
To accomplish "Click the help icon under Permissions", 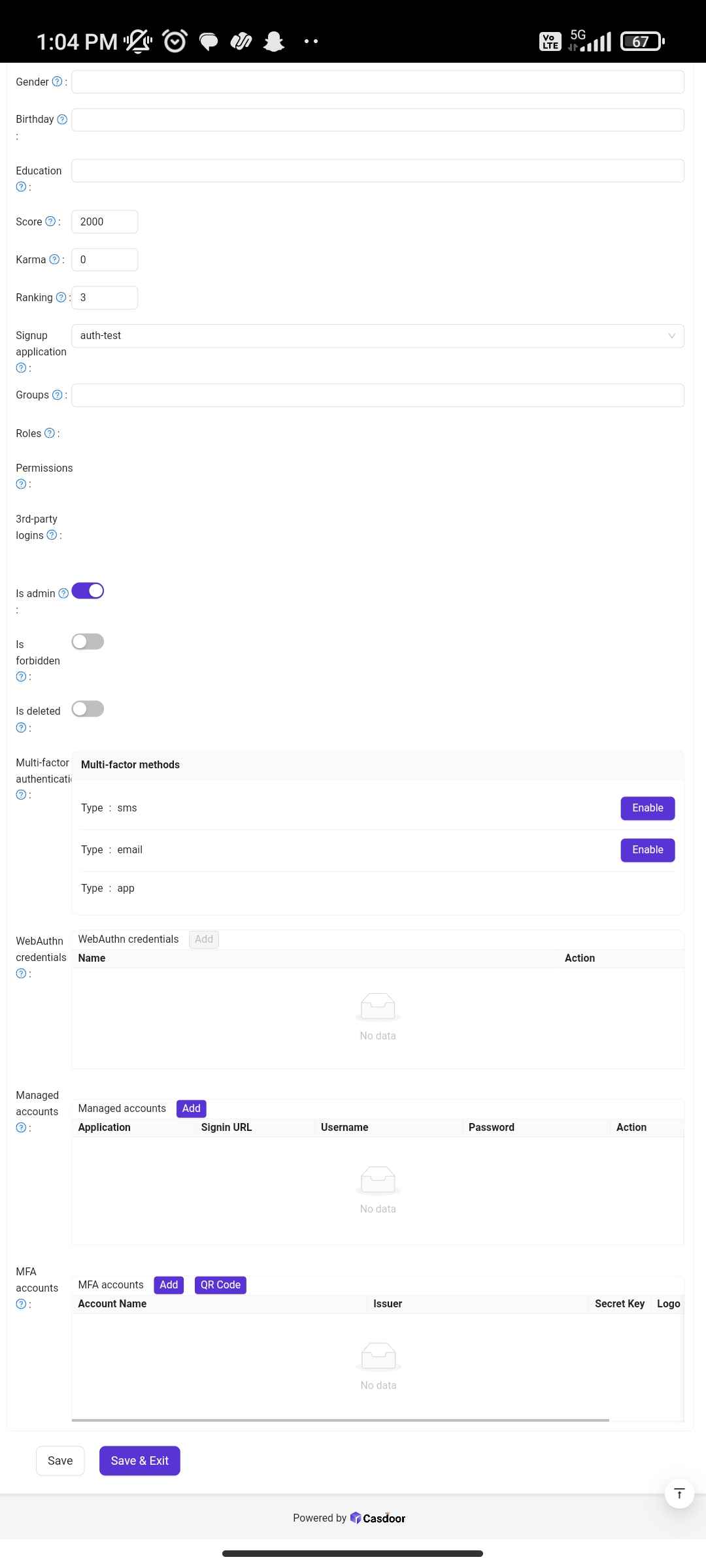I will pyautogui.click(x=21, y=484).
